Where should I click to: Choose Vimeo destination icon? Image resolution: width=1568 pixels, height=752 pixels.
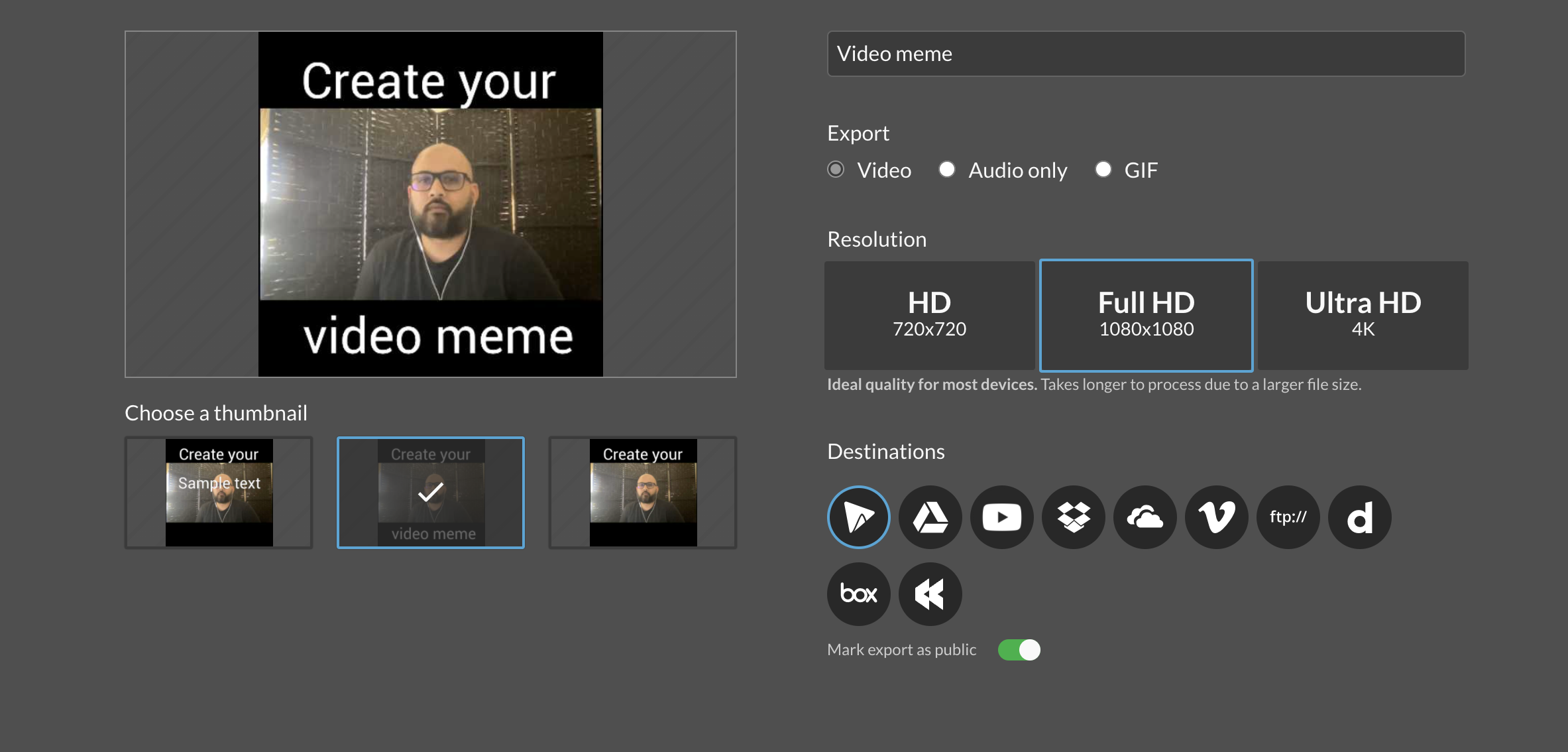1216,517
